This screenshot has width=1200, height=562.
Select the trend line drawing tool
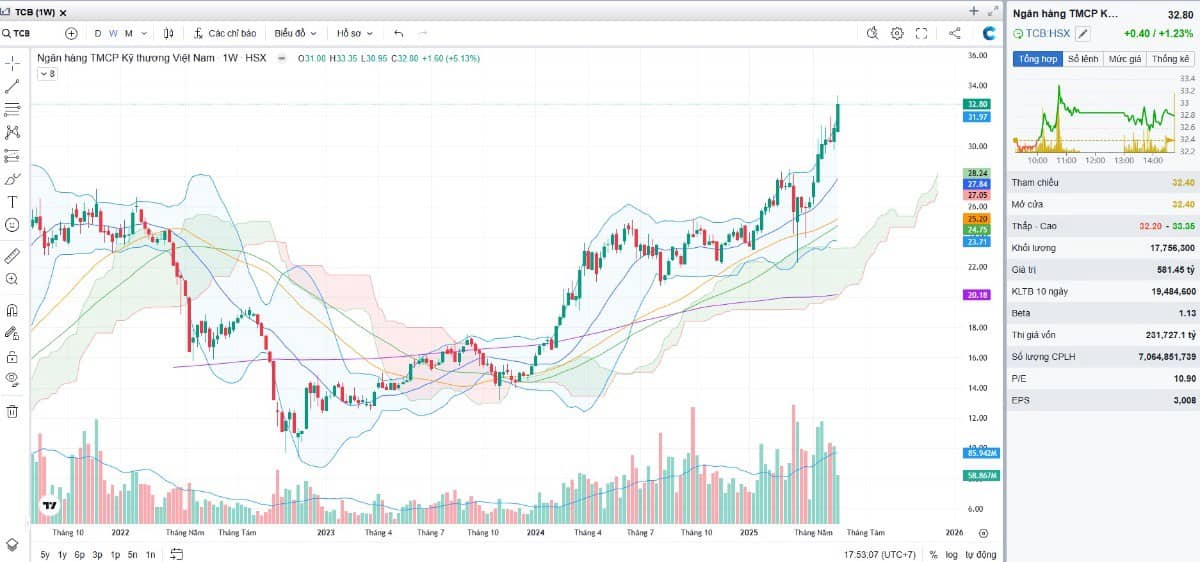13,86
